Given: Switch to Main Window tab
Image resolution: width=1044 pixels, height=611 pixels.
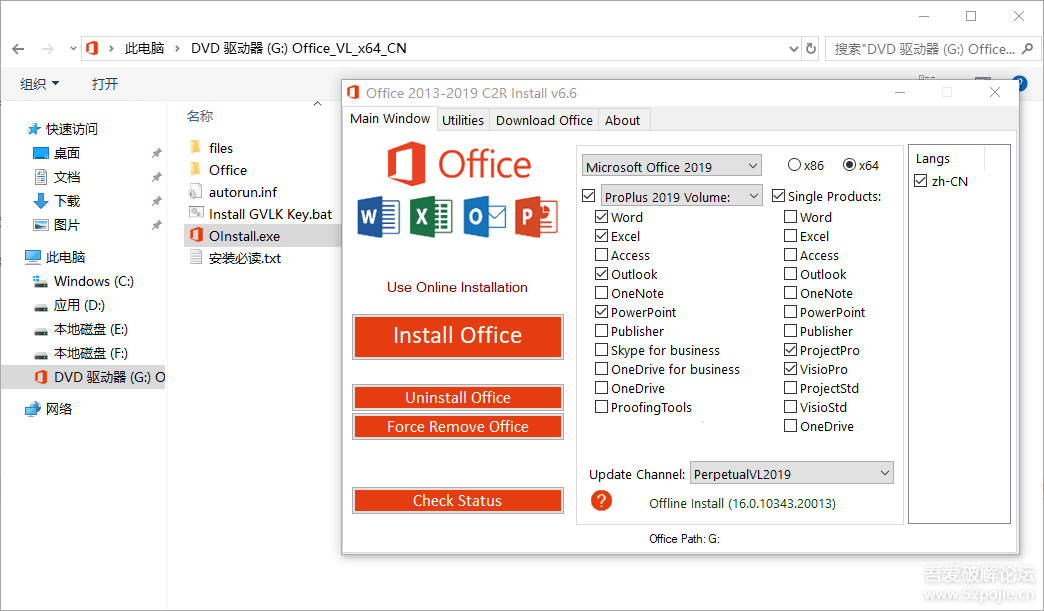Looking at the screenshot, I should click(x=390, y=118).
